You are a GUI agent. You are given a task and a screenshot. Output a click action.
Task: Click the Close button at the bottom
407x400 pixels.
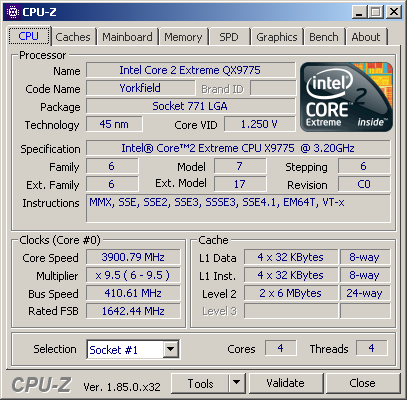[363, 383]
